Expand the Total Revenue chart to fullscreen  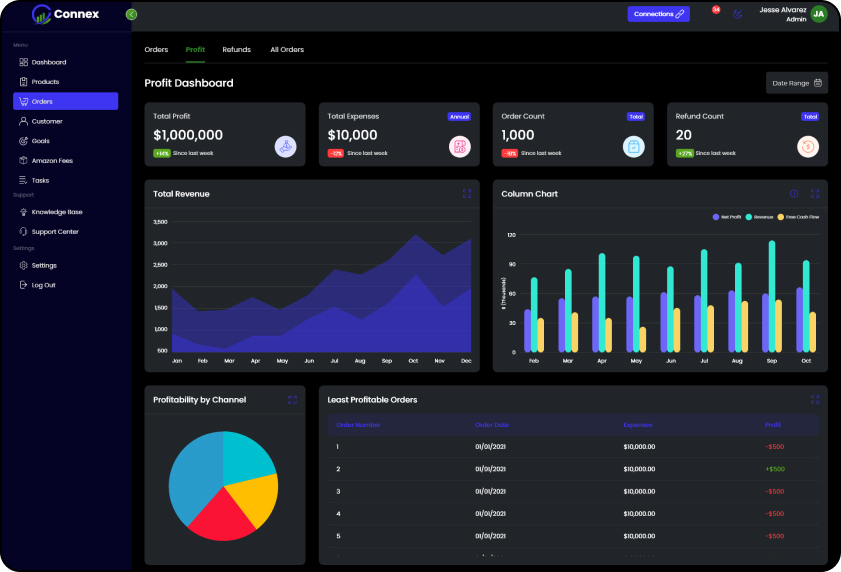click(467, 194)
